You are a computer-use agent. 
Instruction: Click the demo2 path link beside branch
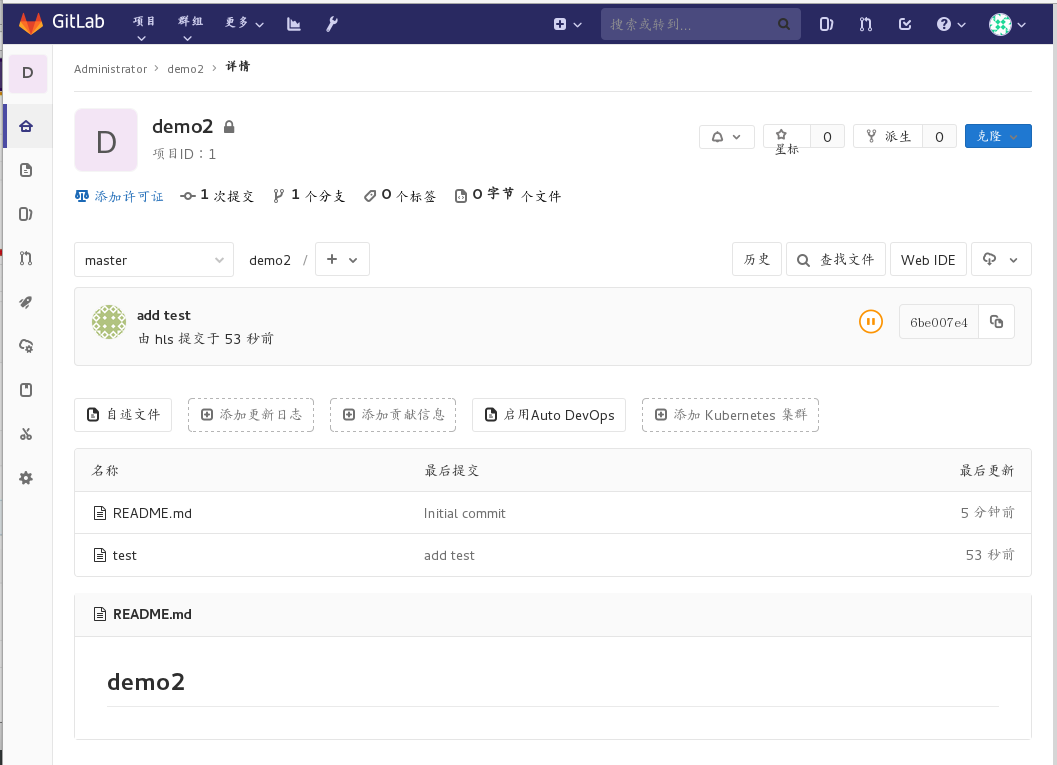(270, 260)
